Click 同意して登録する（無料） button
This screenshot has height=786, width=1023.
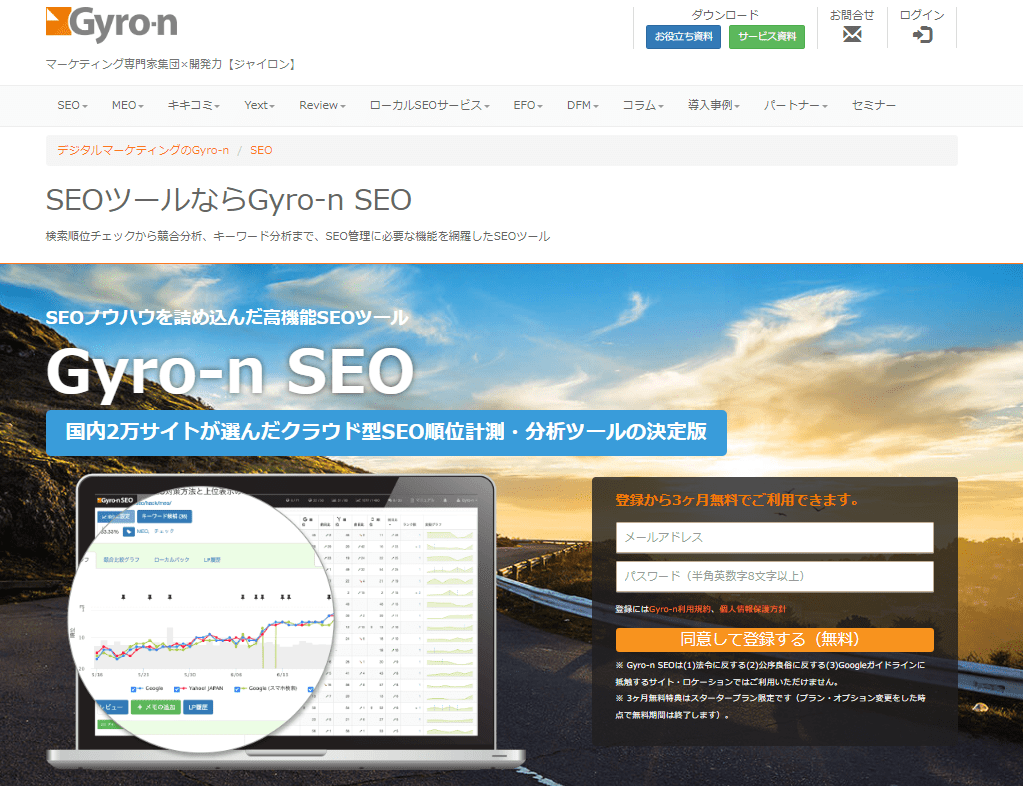[774, 640]
